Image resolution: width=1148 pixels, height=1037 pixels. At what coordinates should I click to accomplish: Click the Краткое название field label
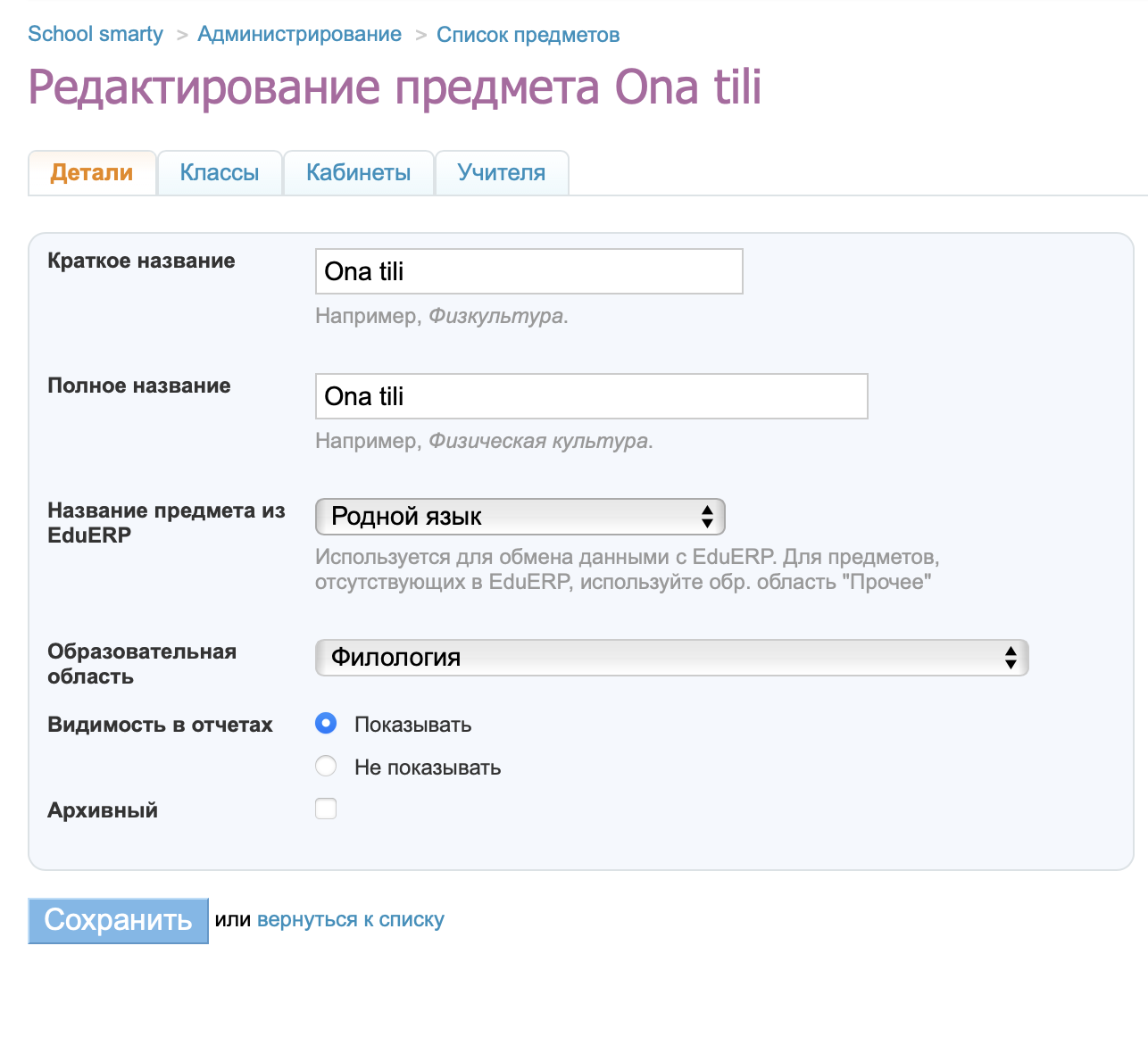(141, 261)
